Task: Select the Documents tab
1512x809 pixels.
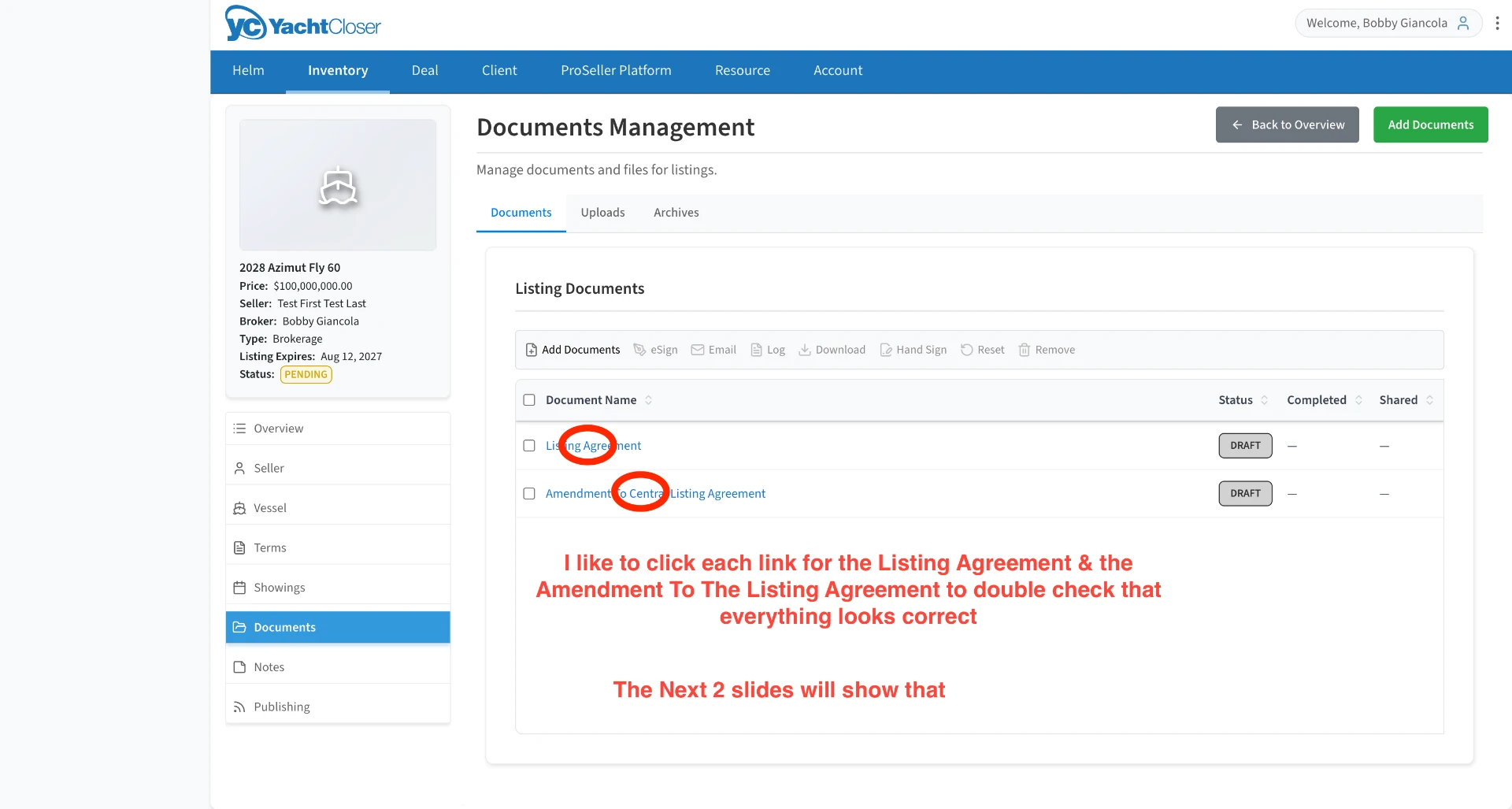Action: pyautogui.click(x=521, y=213)
